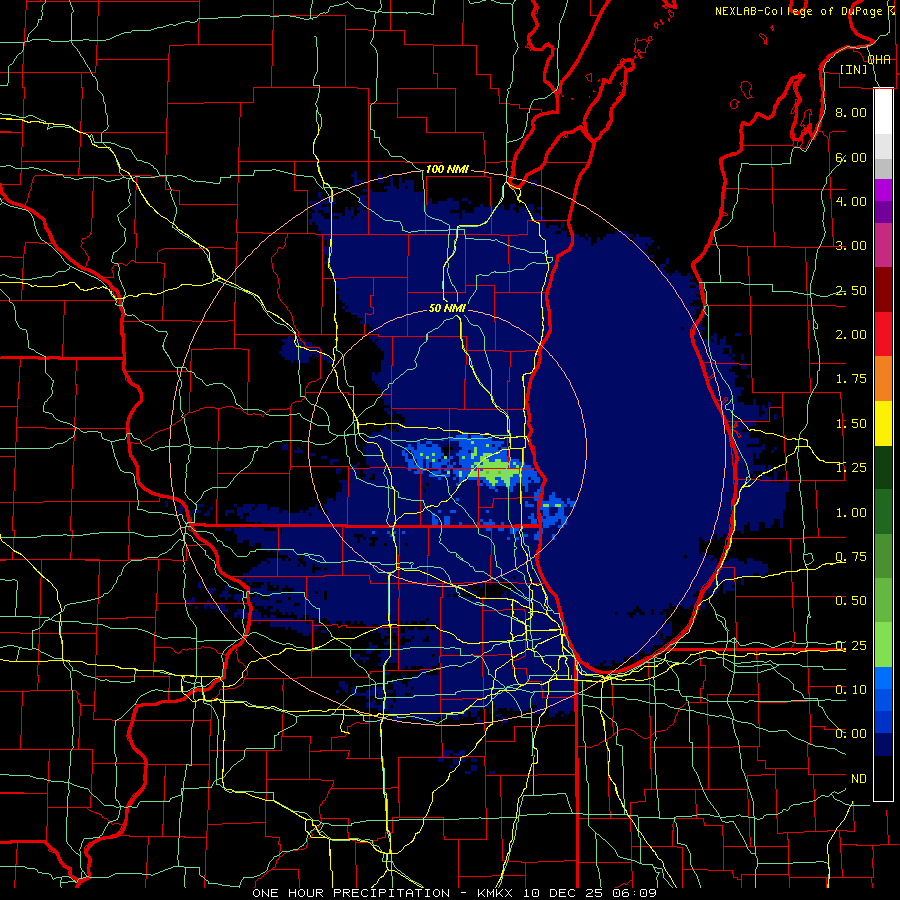Select the pink legend swatch beside 3.00
The width and height of the screenshot is (900, 900).
(883, 245)
